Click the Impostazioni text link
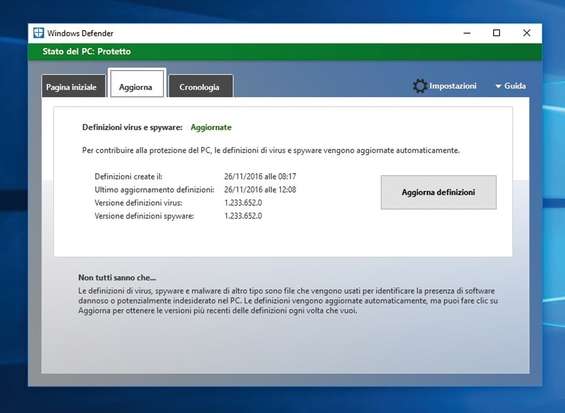The height and width of the screenshot is (413, 565). pyautogui.click(x=453, y=86)
